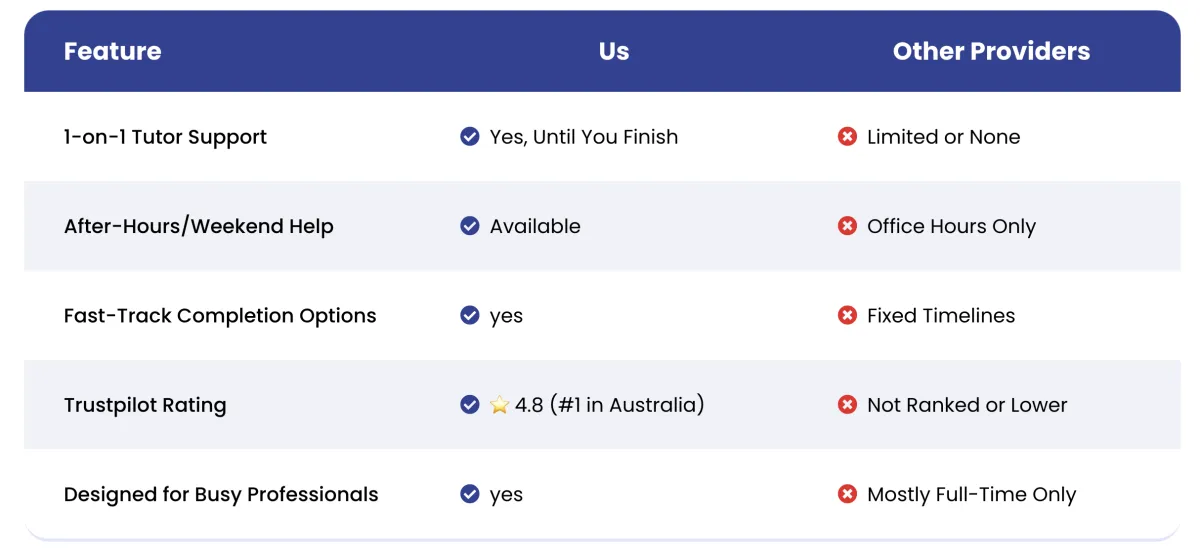Click the 'Feature' column header

click(x=112, y=51)
